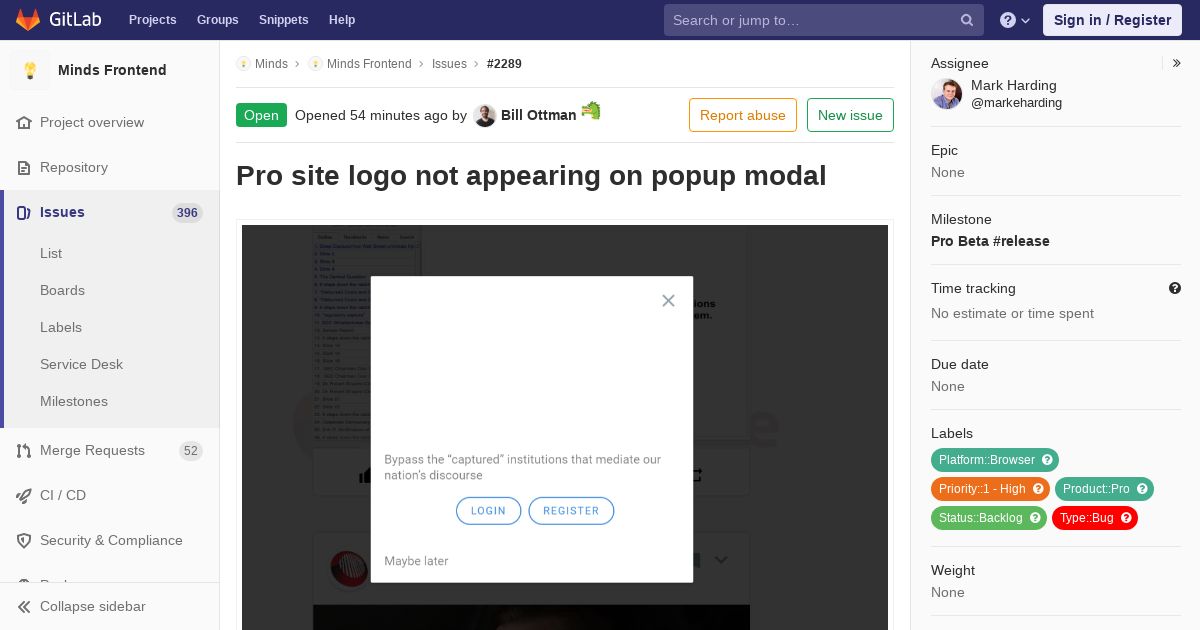Open the Snippets menu item

(x=283, y=20)
